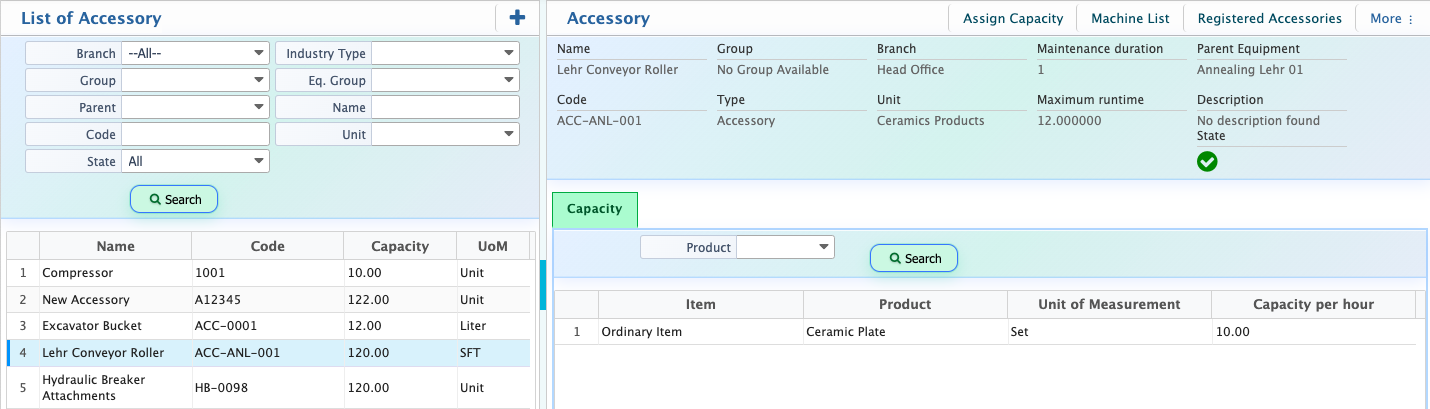The height and width of the screenshot is (409, 1430).
Task: Open the Industry Type dropdown
Action: pos(445,53)
